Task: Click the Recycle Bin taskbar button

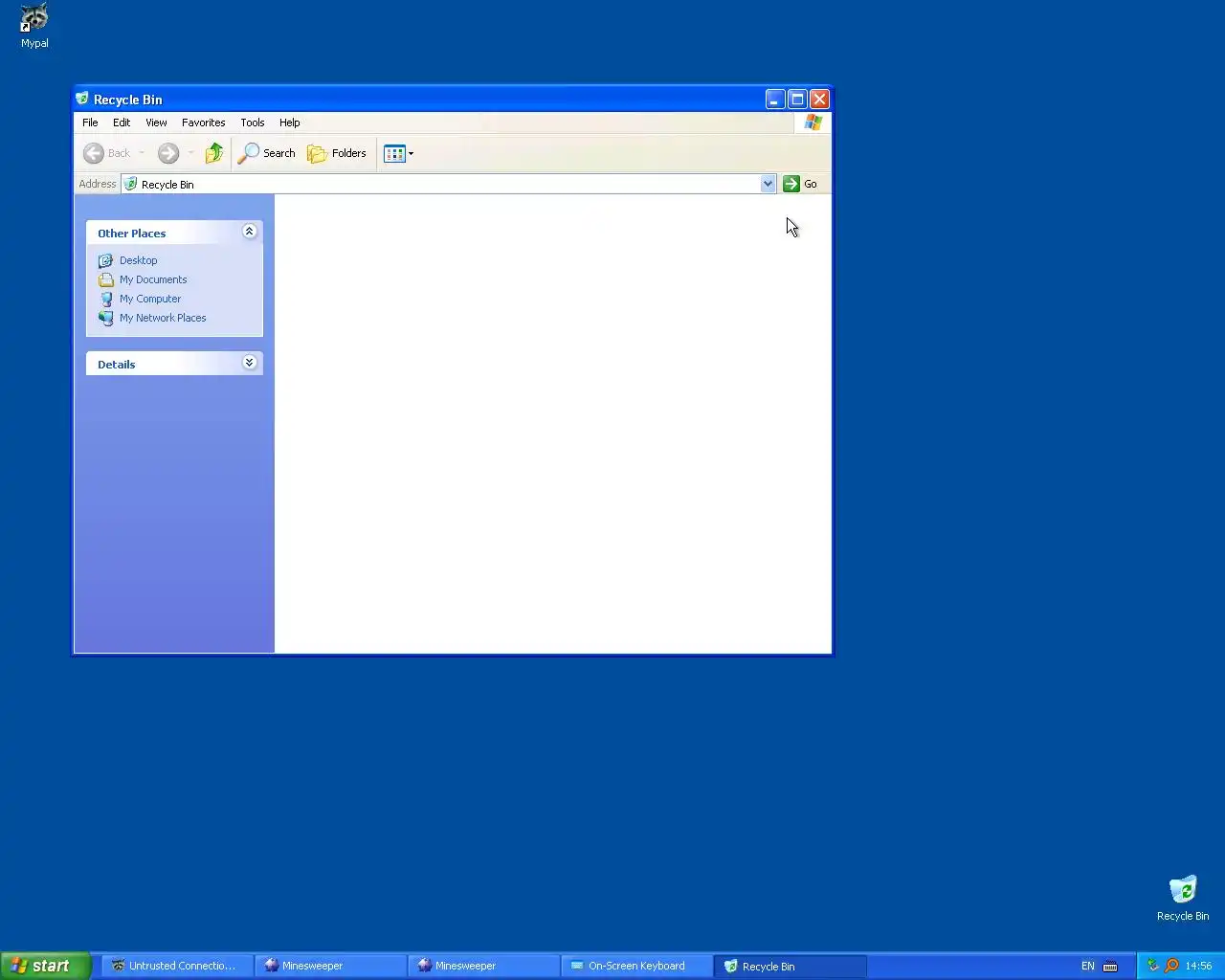Action: (790, 966)
